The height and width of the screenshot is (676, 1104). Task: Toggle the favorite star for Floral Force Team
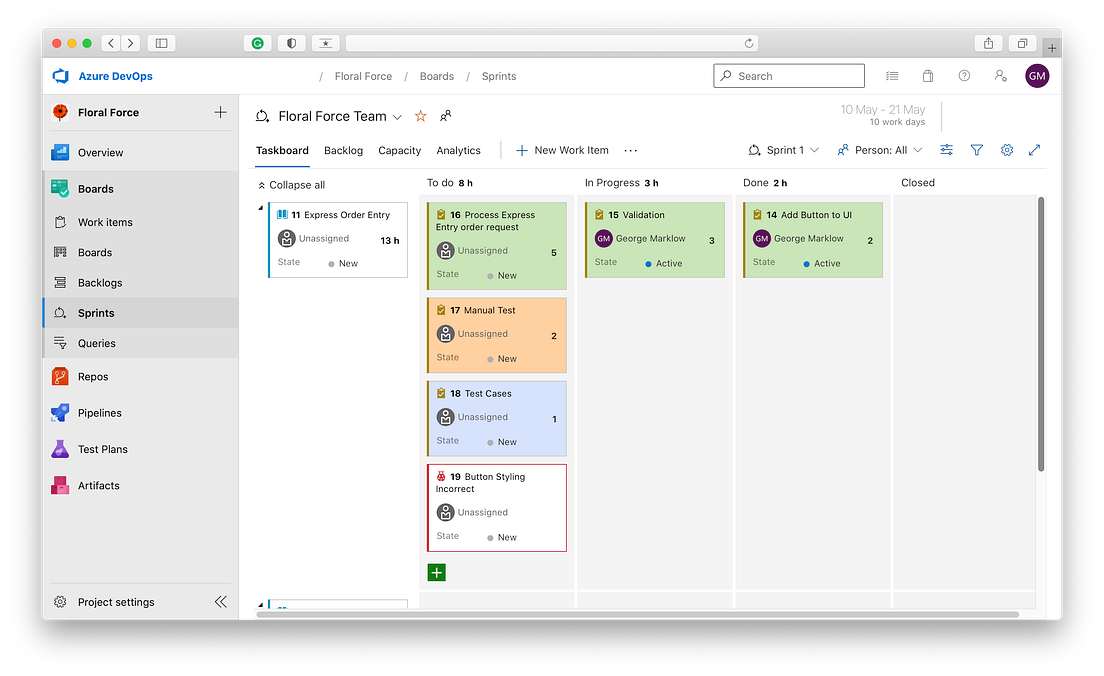tap(420, 116)
